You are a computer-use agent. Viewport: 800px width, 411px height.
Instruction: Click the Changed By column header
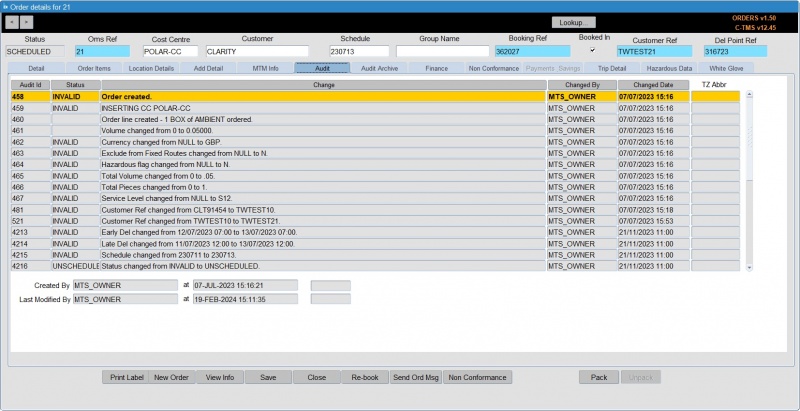coord(582,85)
